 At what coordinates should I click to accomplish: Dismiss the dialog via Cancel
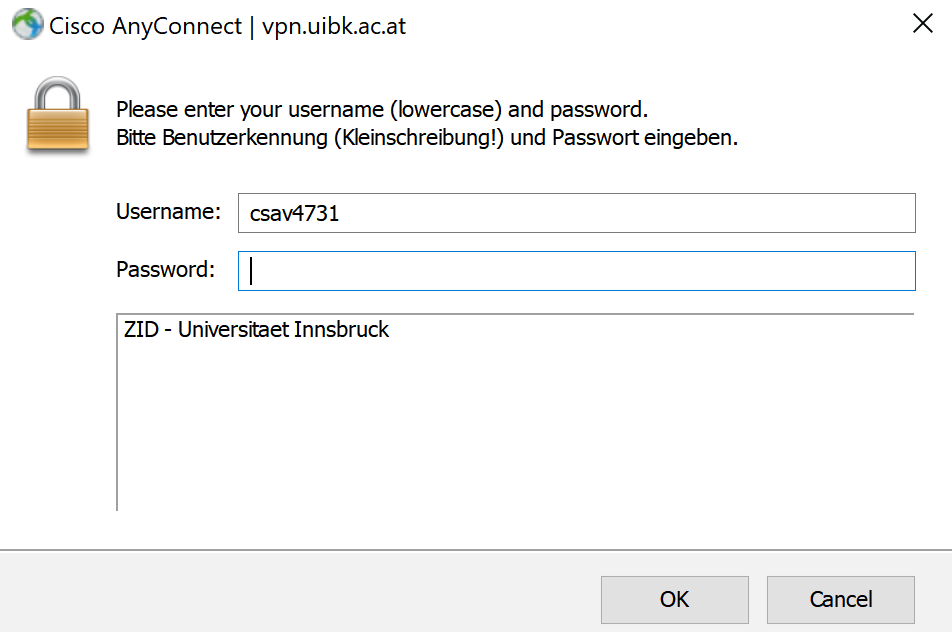pyautogui.click(x=840, y=599)
